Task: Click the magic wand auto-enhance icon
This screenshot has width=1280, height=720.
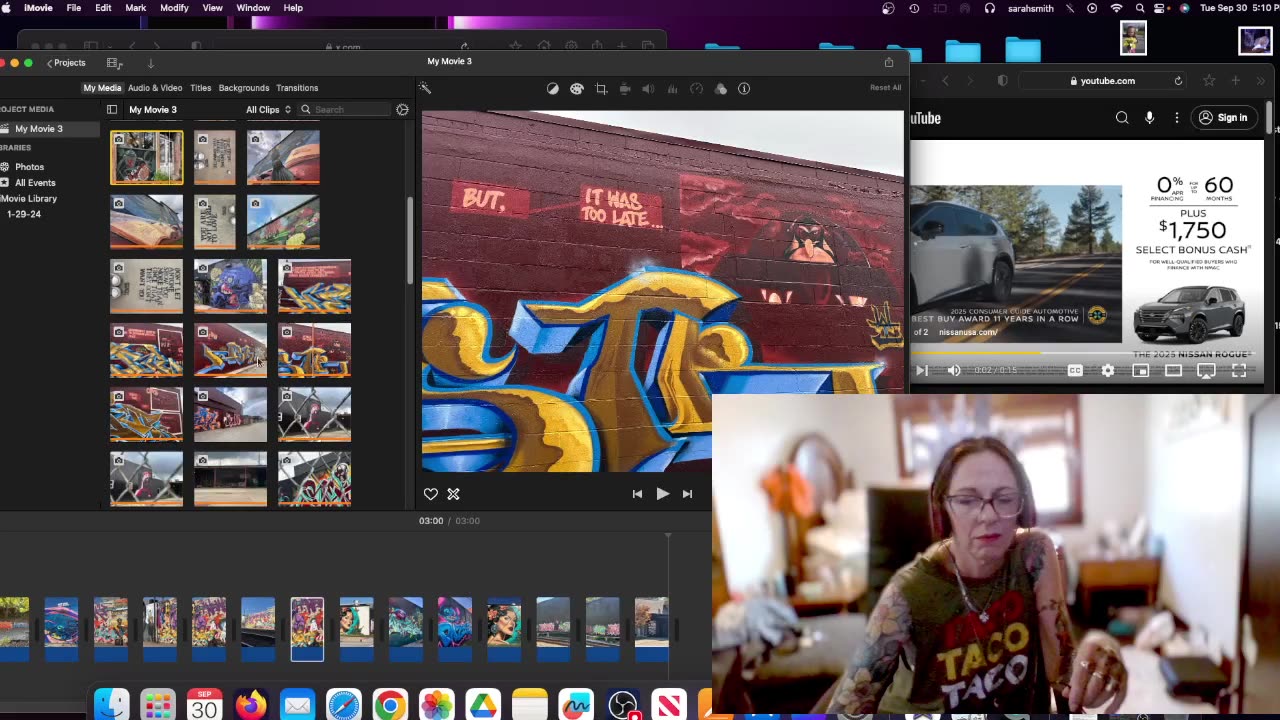Action: click(425, 88)
